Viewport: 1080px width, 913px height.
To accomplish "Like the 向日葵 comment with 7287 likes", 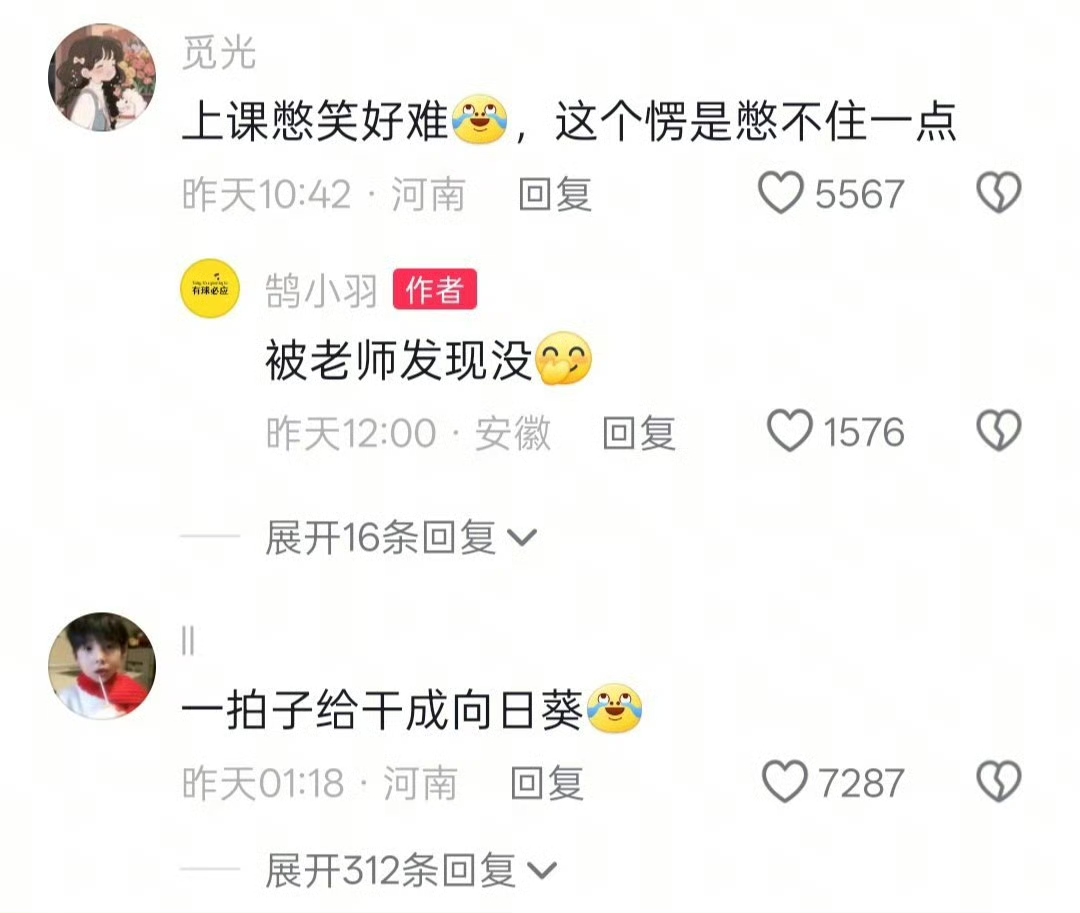I will [x=785, y=781].
